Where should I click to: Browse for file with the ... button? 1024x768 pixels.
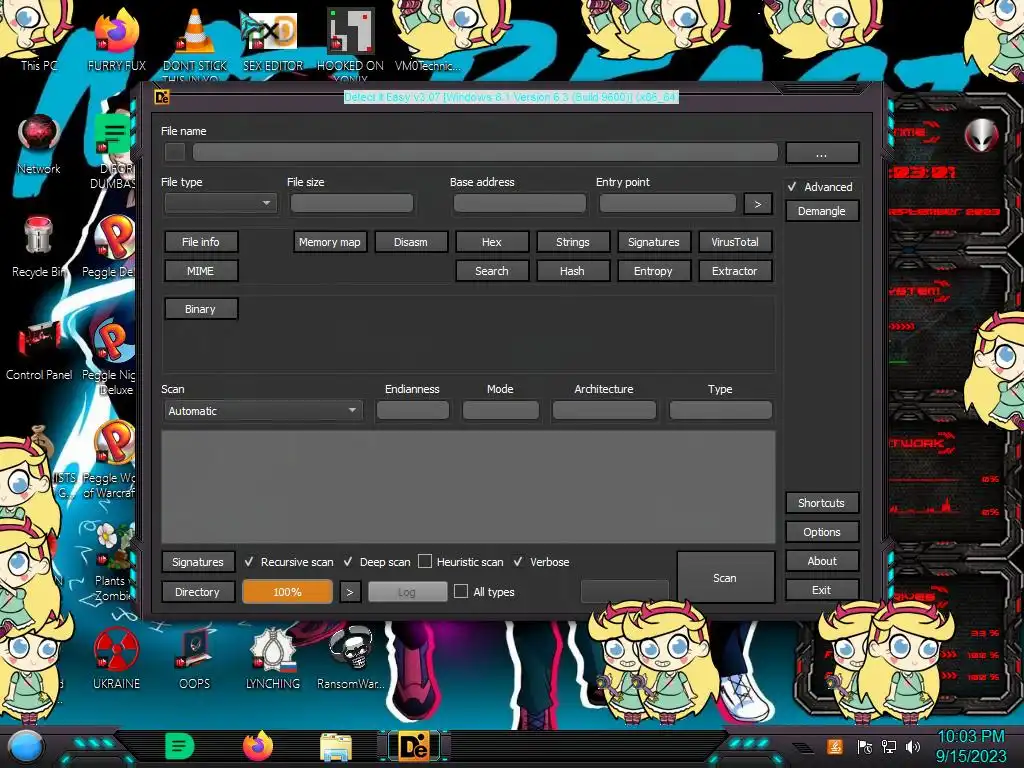(x=822, y=153)
